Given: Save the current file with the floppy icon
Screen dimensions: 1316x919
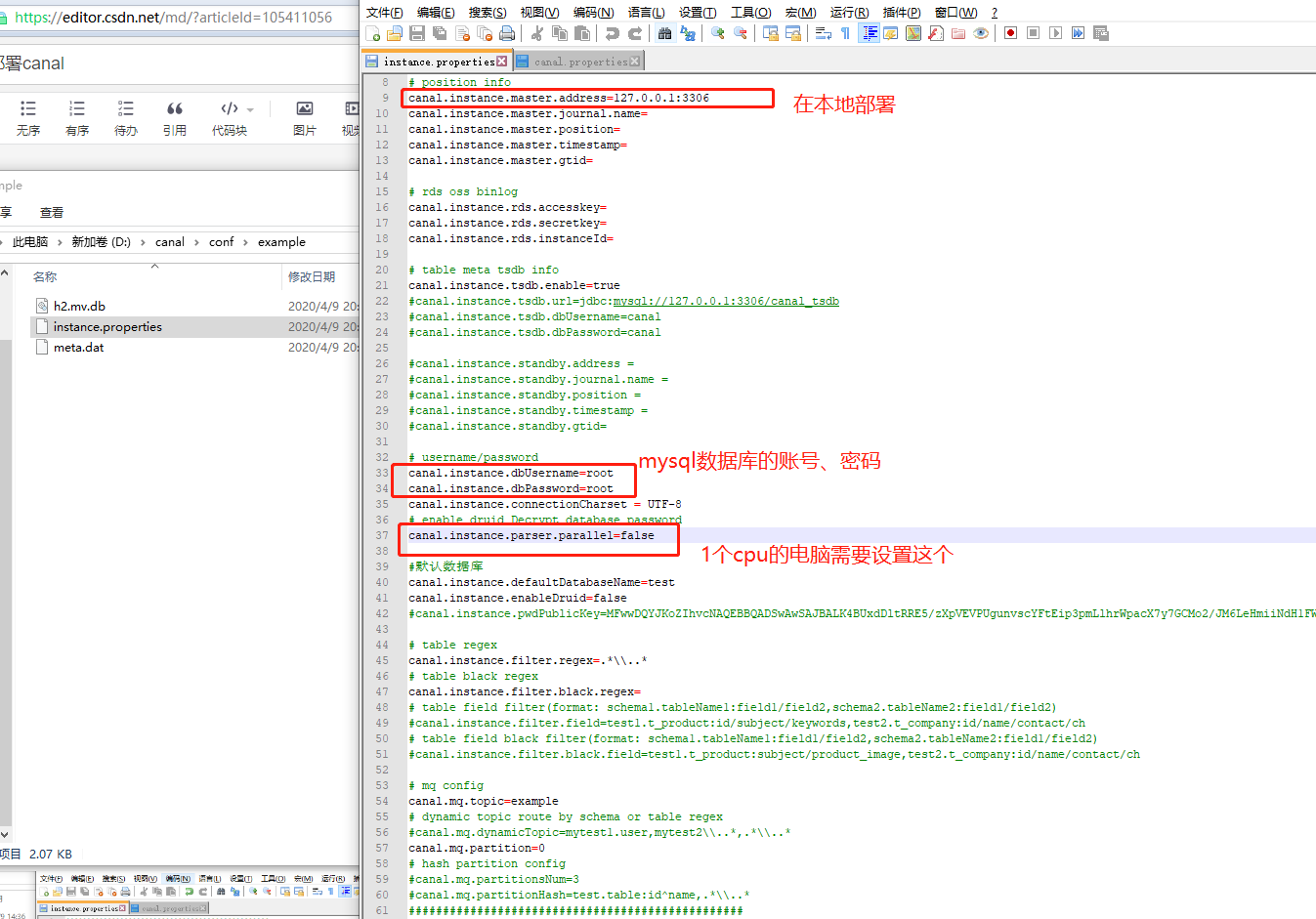Looking at the screenshot, I should click(x=416, y=33).
